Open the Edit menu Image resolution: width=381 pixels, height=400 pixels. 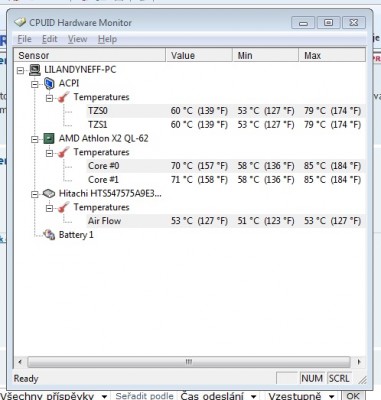[50, 39]
